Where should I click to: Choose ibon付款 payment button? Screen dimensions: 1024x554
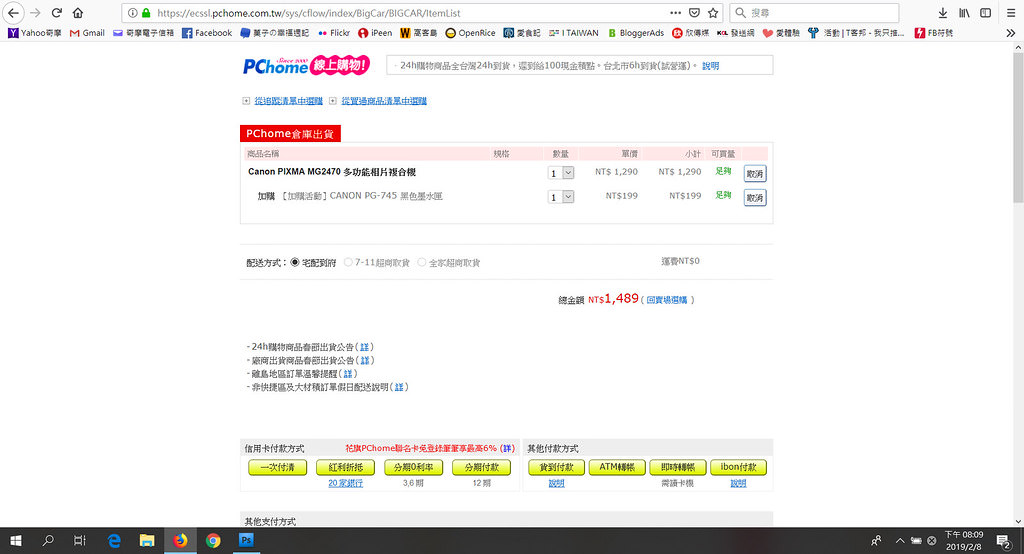pyautogui.click(x=739, y=467)
